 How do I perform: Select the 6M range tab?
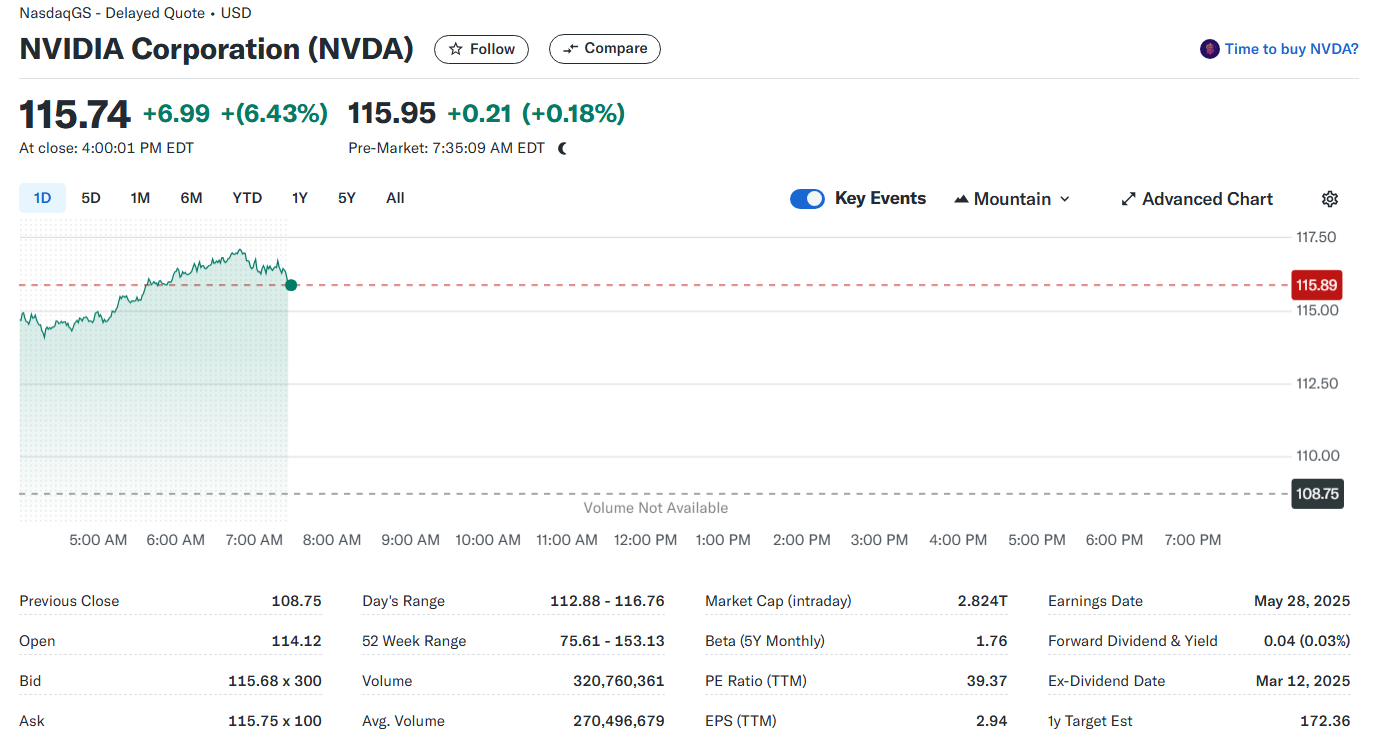point(191,198)
